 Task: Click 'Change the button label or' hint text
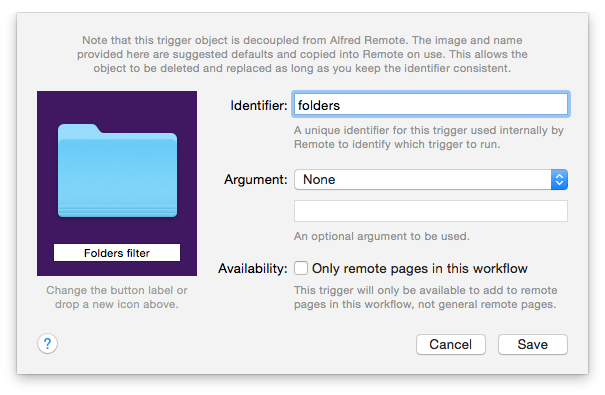click(x=117, y=290)
